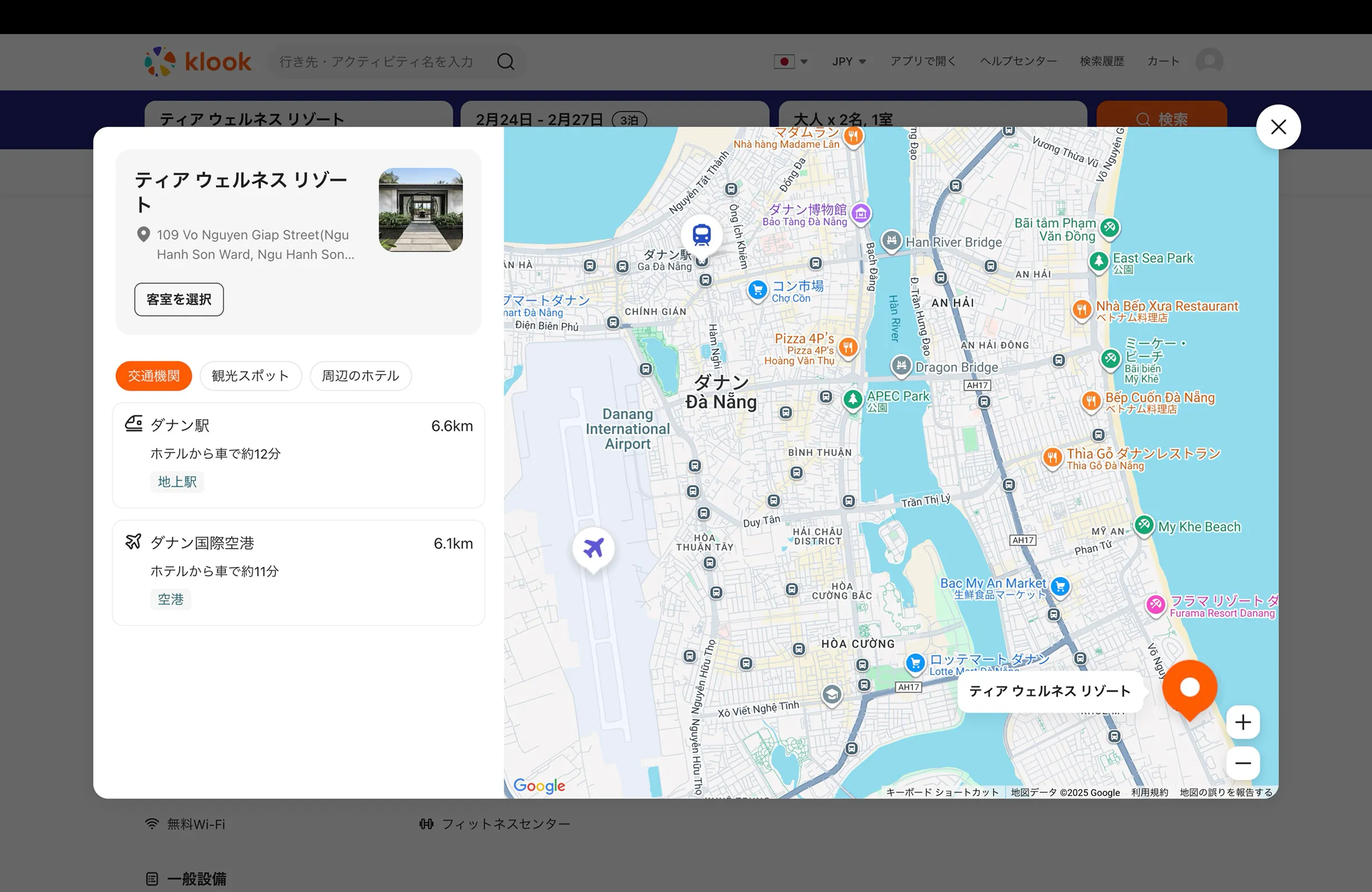Click the Klook logo in header

pyautogui.click(x=198, y=62)
